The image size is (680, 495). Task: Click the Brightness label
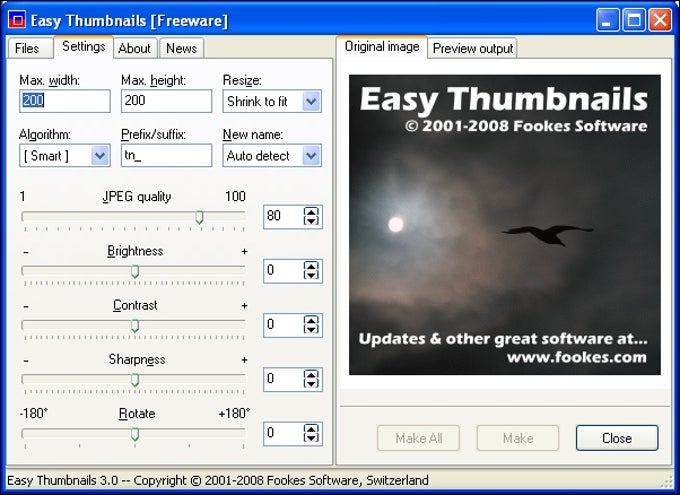point(135,251)
